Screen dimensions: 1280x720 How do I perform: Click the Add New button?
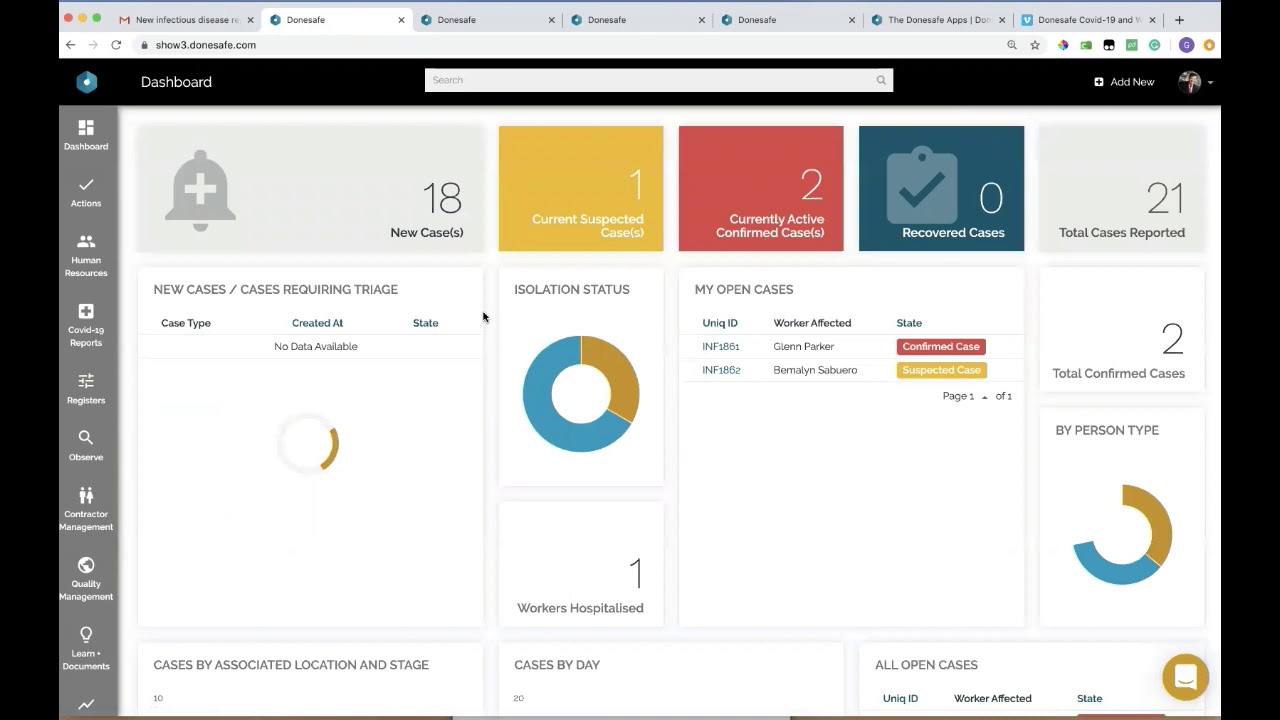[1124, 82]
